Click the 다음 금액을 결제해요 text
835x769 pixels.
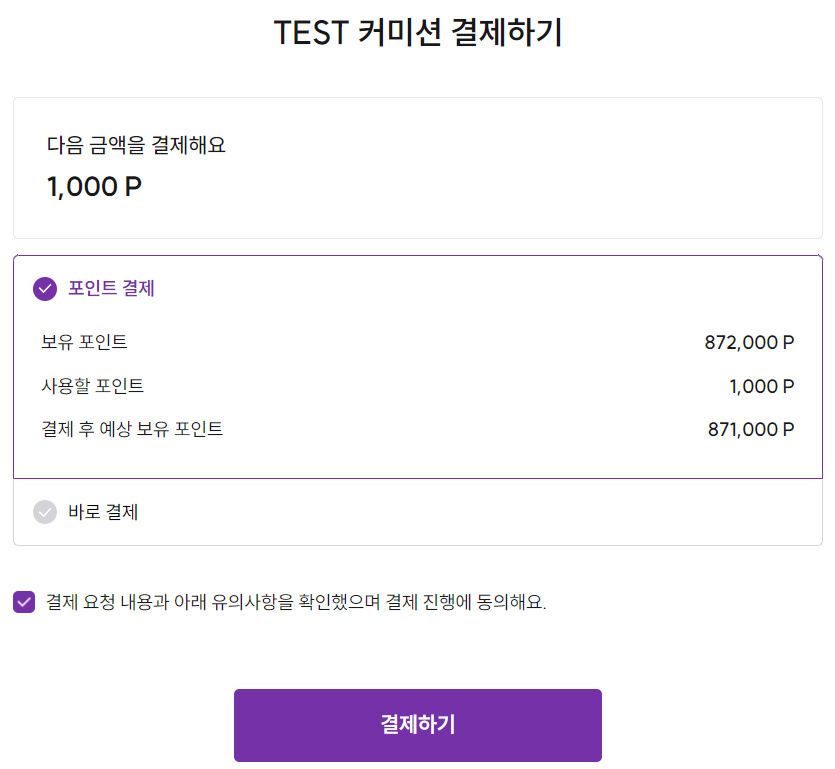click(136, 145)
